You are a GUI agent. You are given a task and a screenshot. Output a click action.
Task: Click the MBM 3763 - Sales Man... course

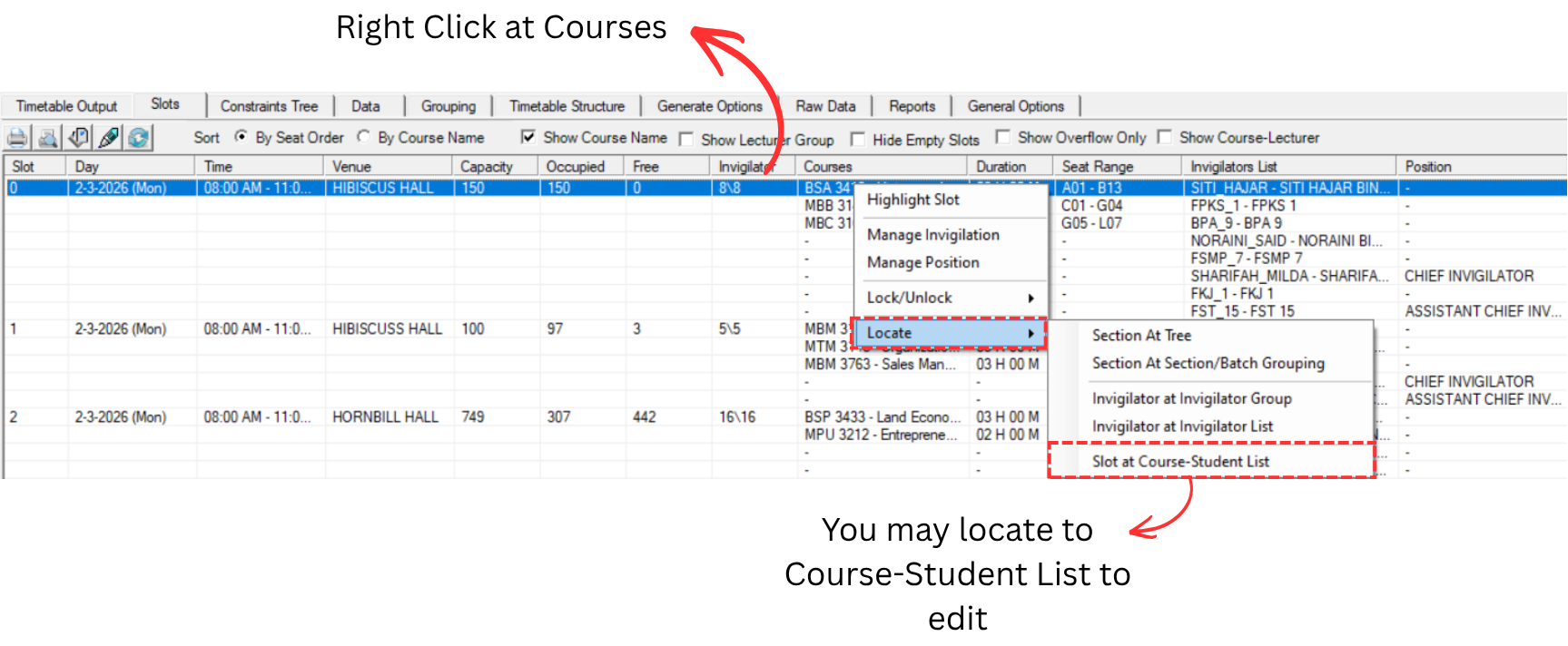(x=880, y=364)
